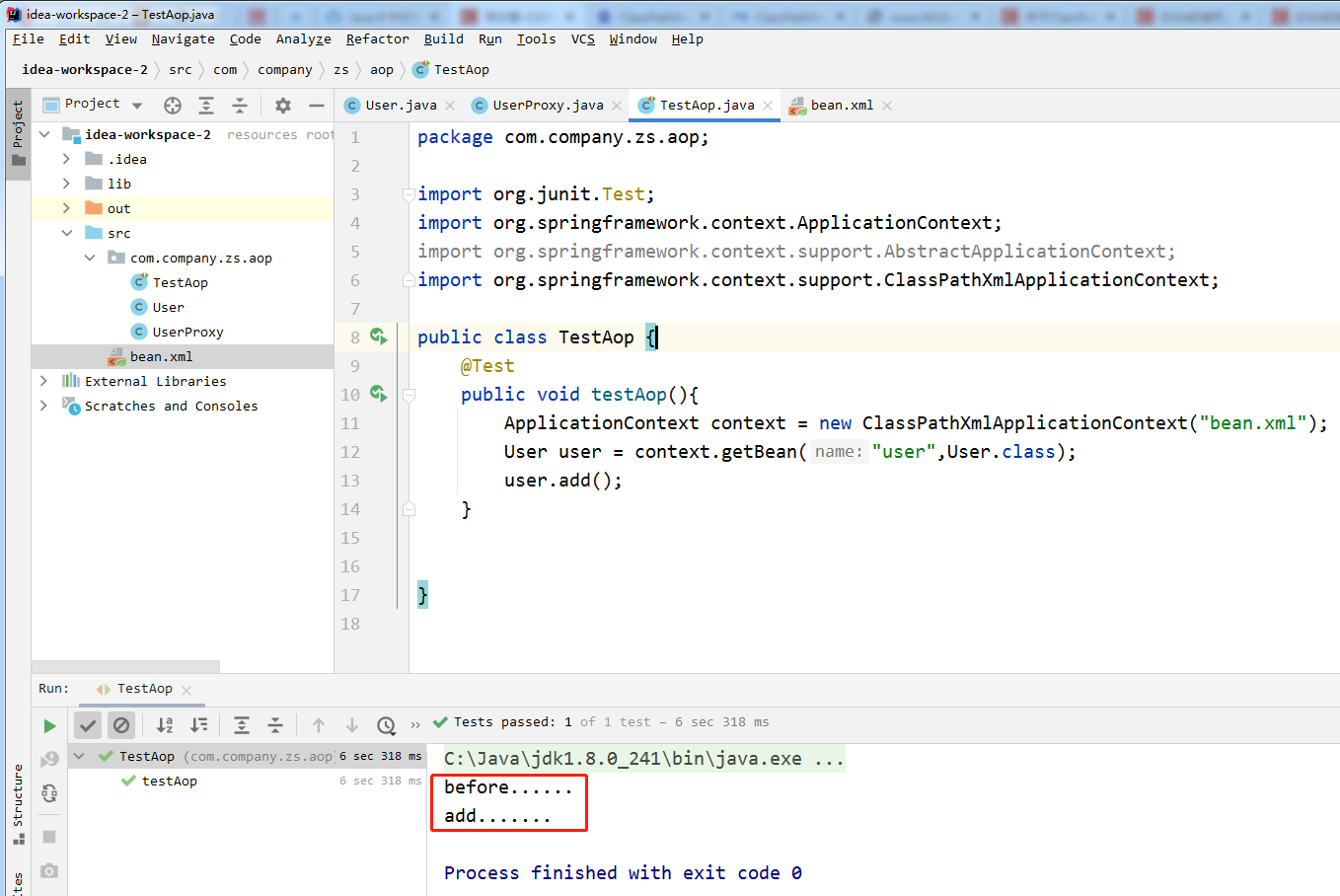
Task: Collapse idea-workspace-2 root node
Action: [44, 134]
